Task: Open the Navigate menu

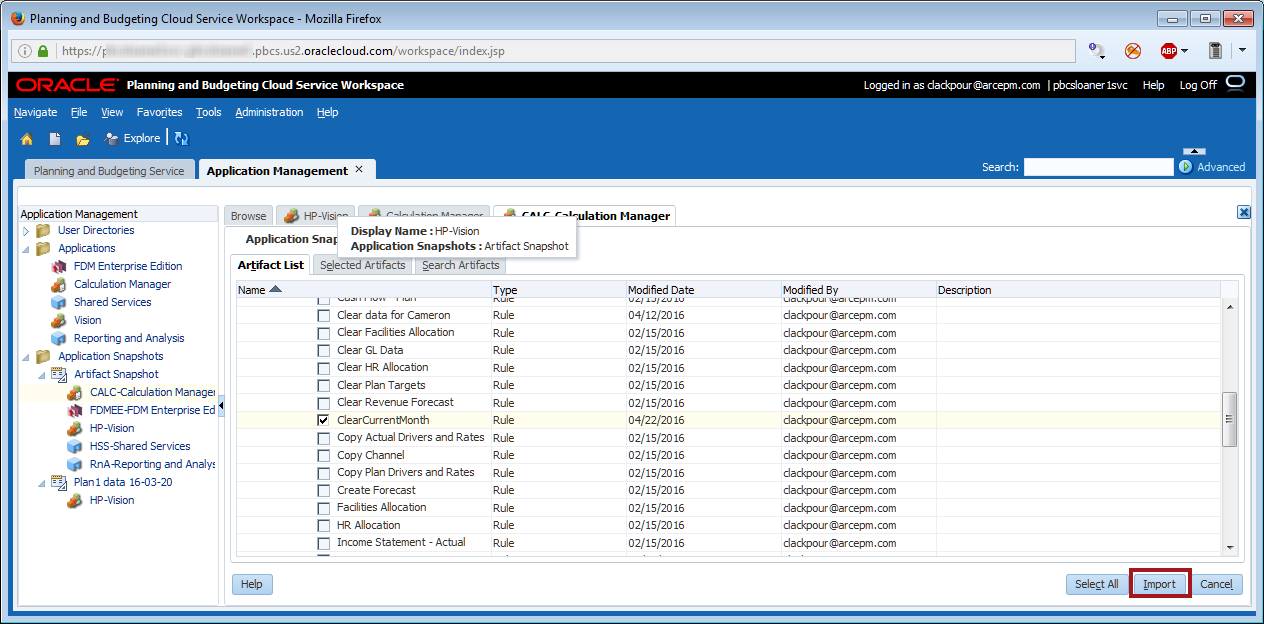Action: pos(36,112)
